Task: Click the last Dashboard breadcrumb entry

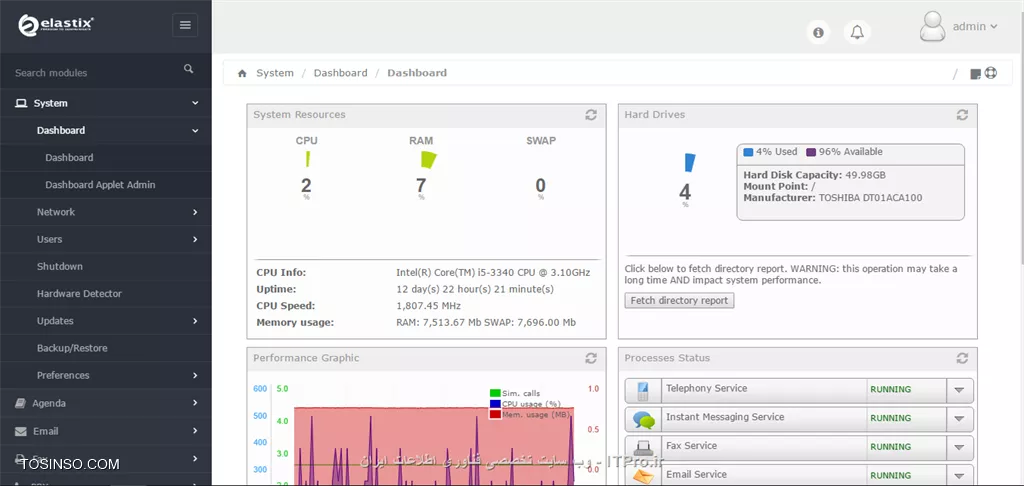Action: [x=417, y=73]
